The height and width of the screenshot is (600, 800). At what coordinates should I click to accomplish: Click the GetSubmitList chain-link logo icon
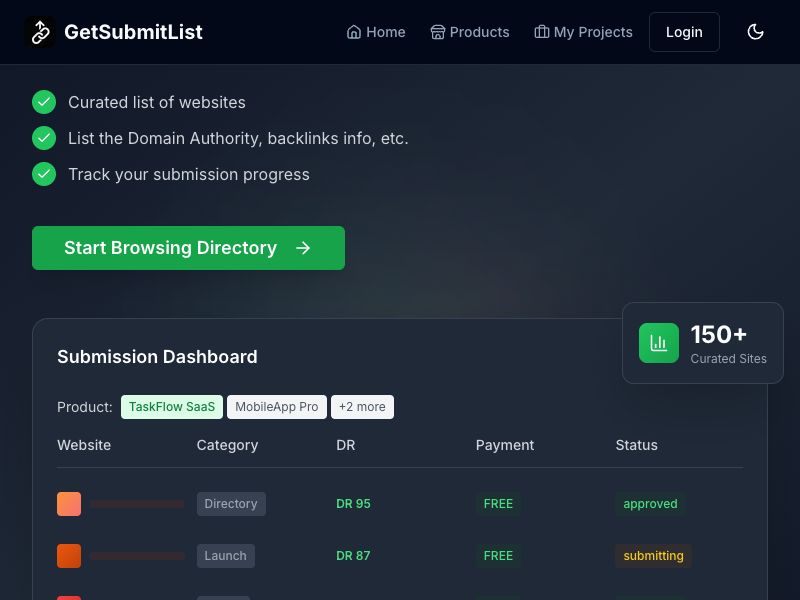pyautogui.click(x=40, y=32)
